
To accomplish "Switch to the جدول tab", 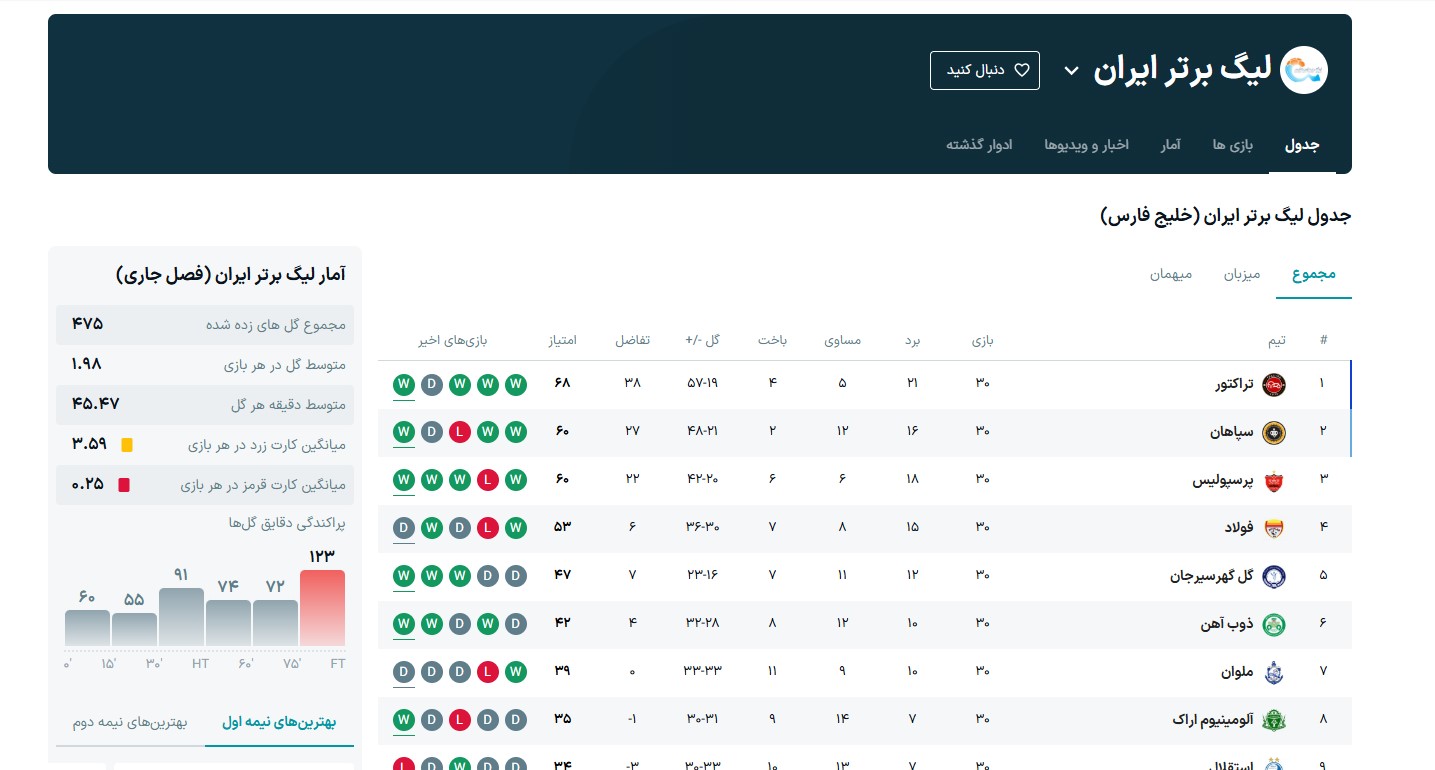I will 1302,145.
